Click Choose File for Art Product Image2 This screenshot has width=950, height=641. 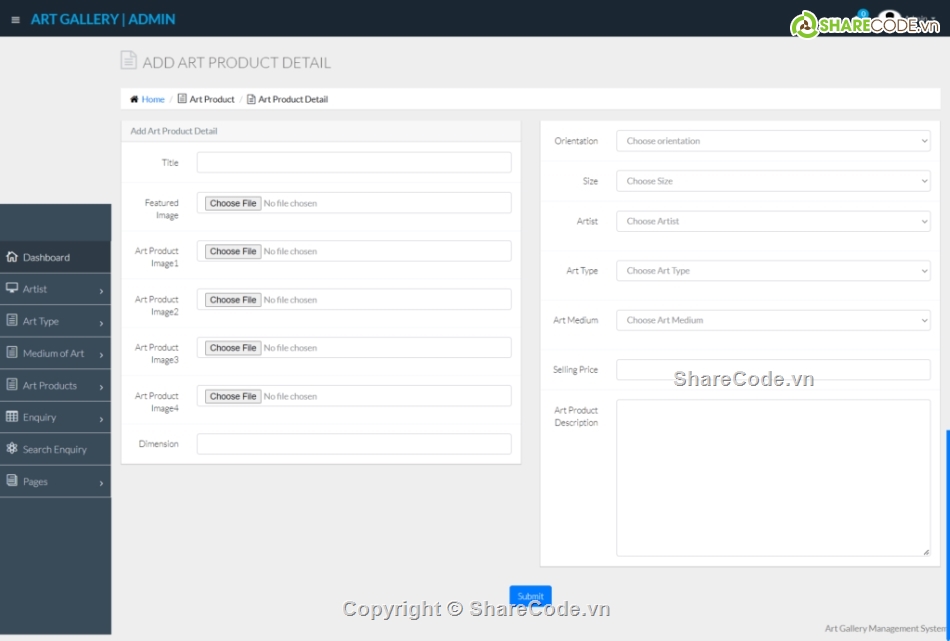pyautogui.click(x=233, y=300)
